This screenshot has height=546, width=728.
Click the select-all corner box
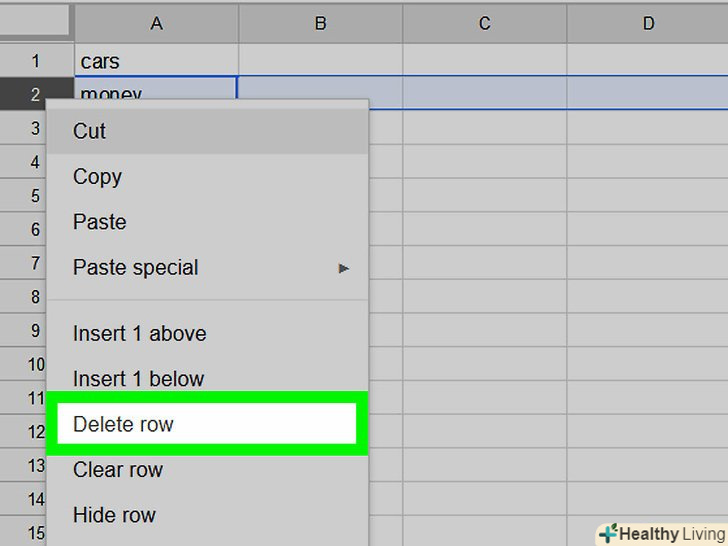click(x=36, y=21)
